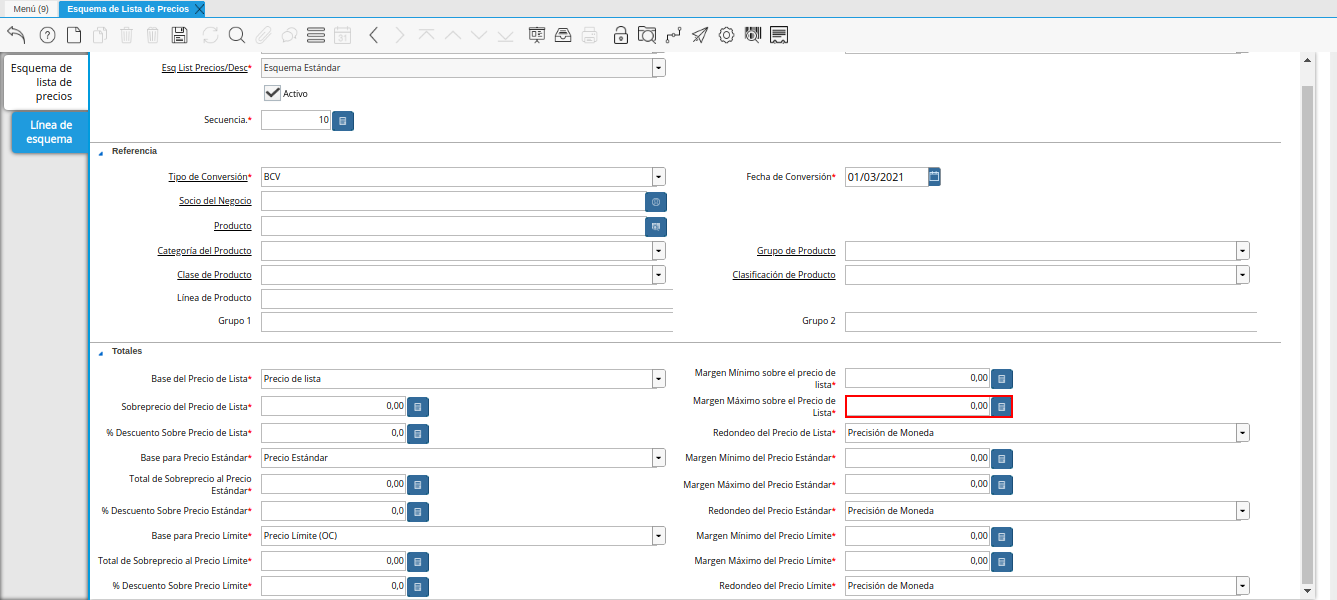Click the settings gear icon in the toolbar
Screen dimensions: 1337x600
[726, 35]
